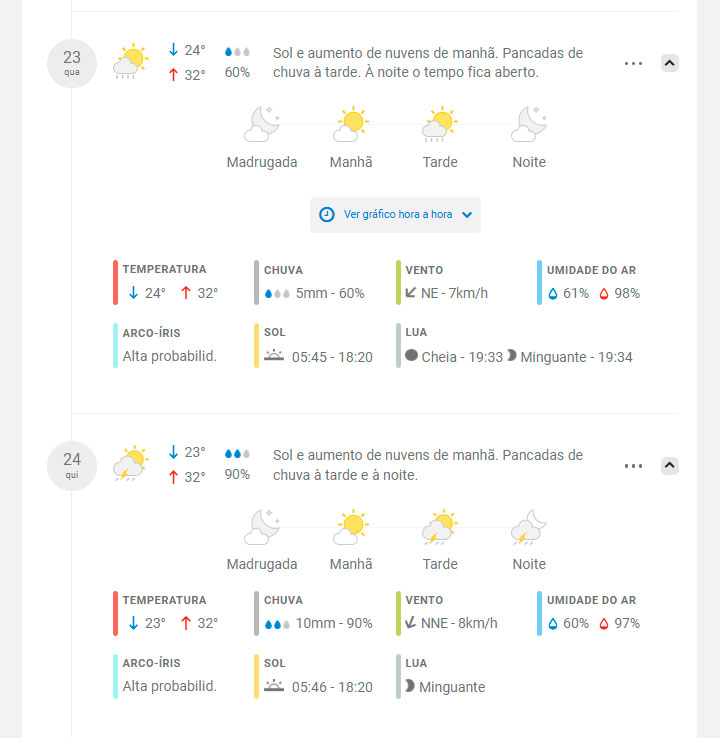Click the weather summary icon for day 24

[x=131, y=464]
